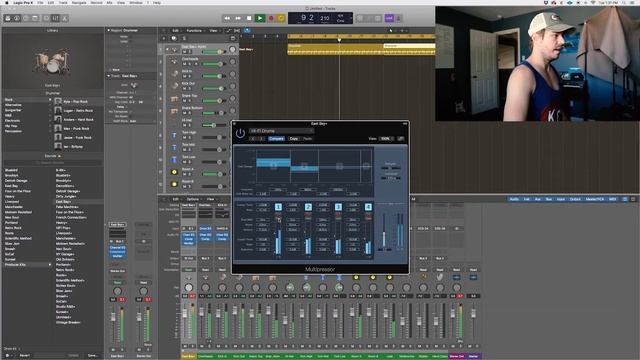Image resolution: width=640 pixels, height=360 pixels.
Task: Mute the Snare Top track
Action: pos(184,101)
